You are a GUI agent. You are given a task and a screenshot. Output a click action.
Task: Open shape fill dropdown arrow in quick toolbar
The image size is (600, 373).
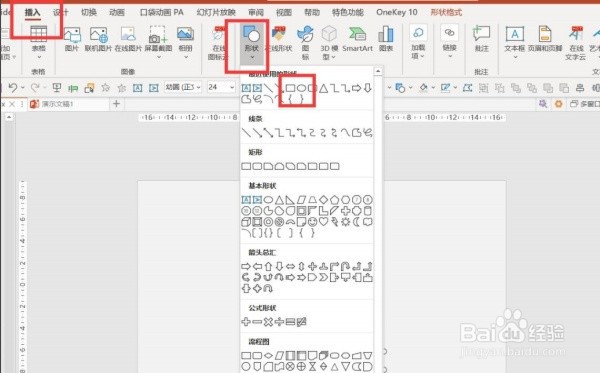point(434,88)
